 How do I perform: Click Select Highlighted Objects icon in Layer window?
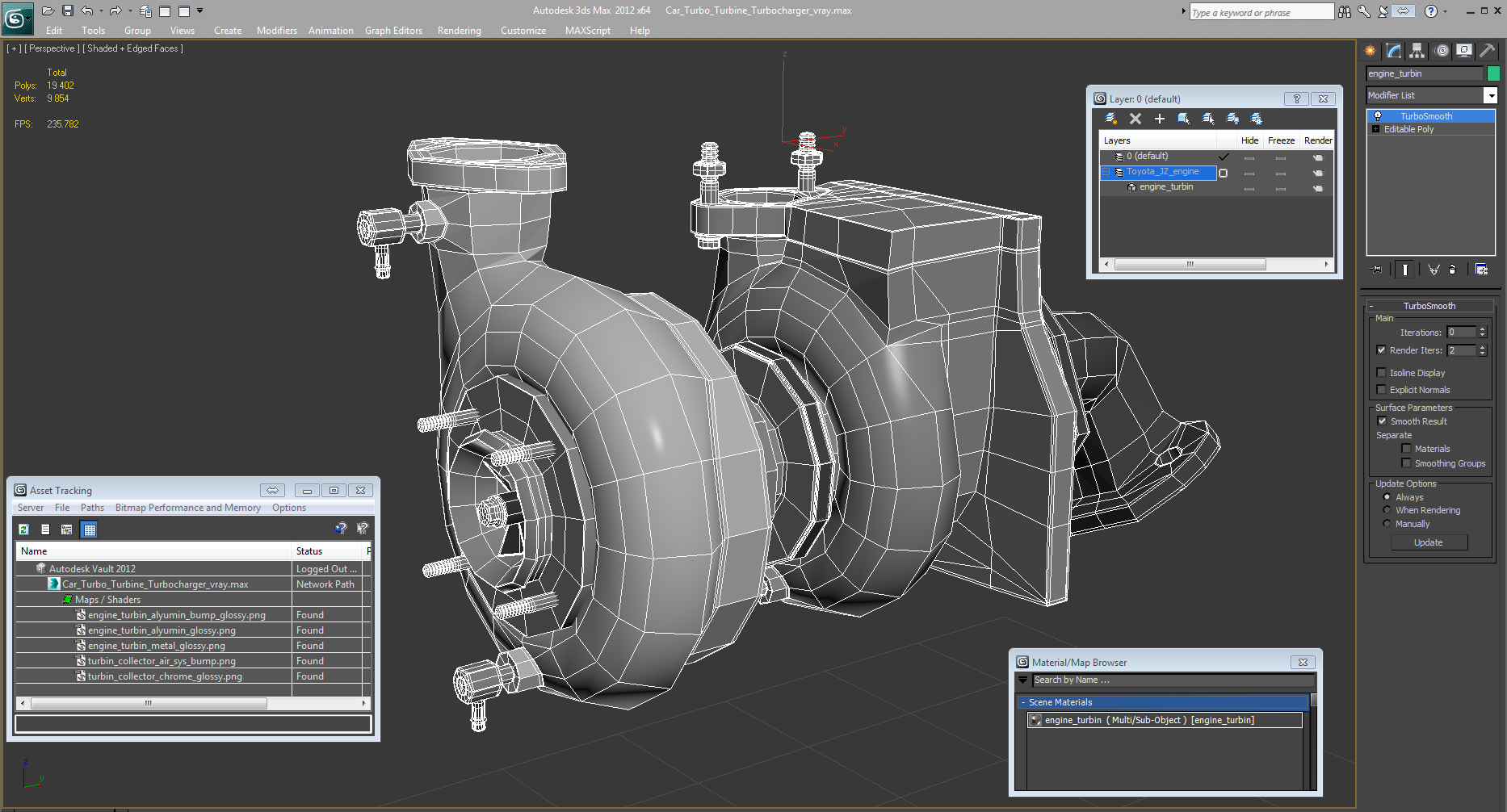pyautogui.click(x=1184, y=119)
